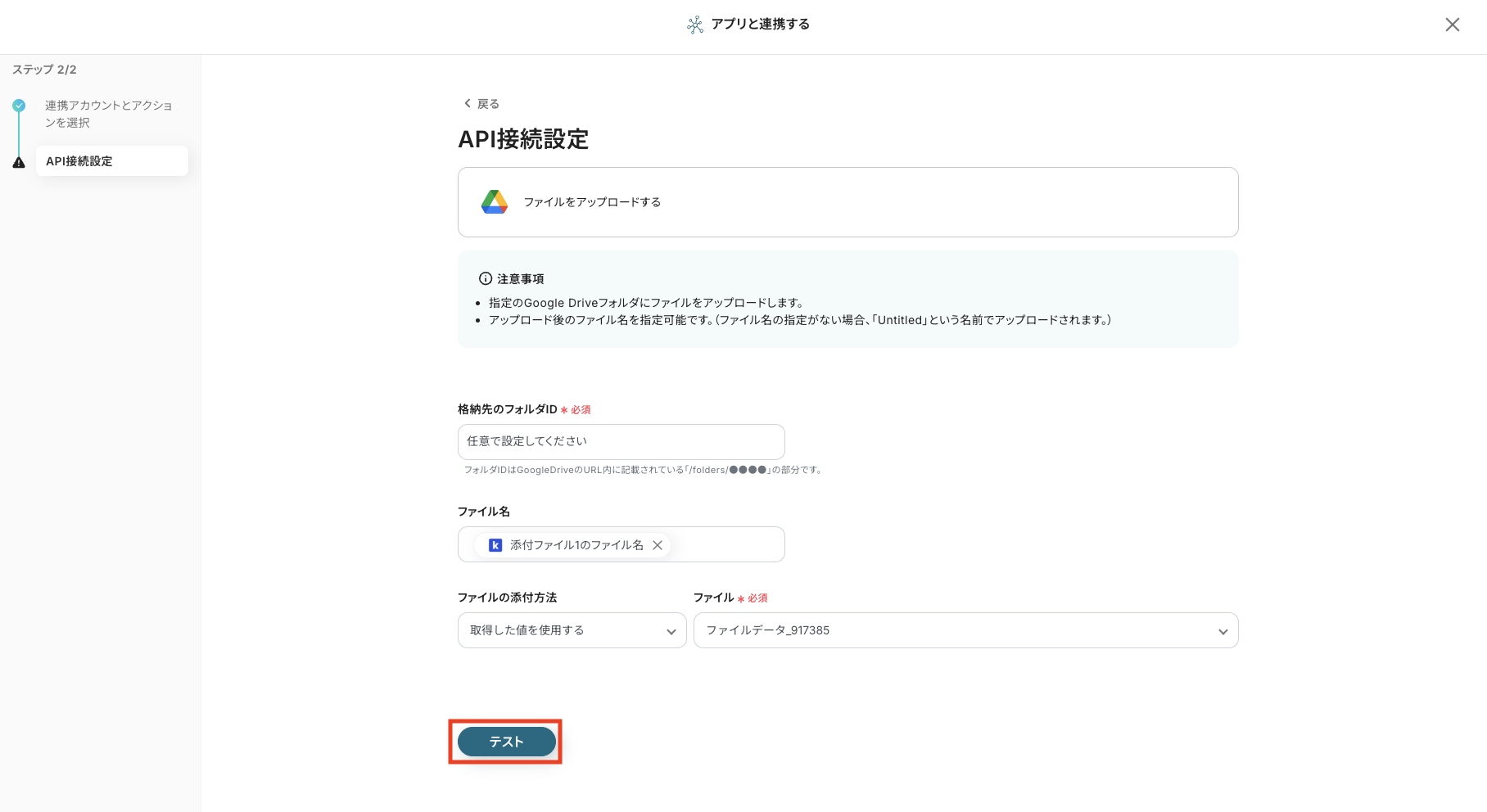Click the first note about Google Drive upload

pos(646,303)
